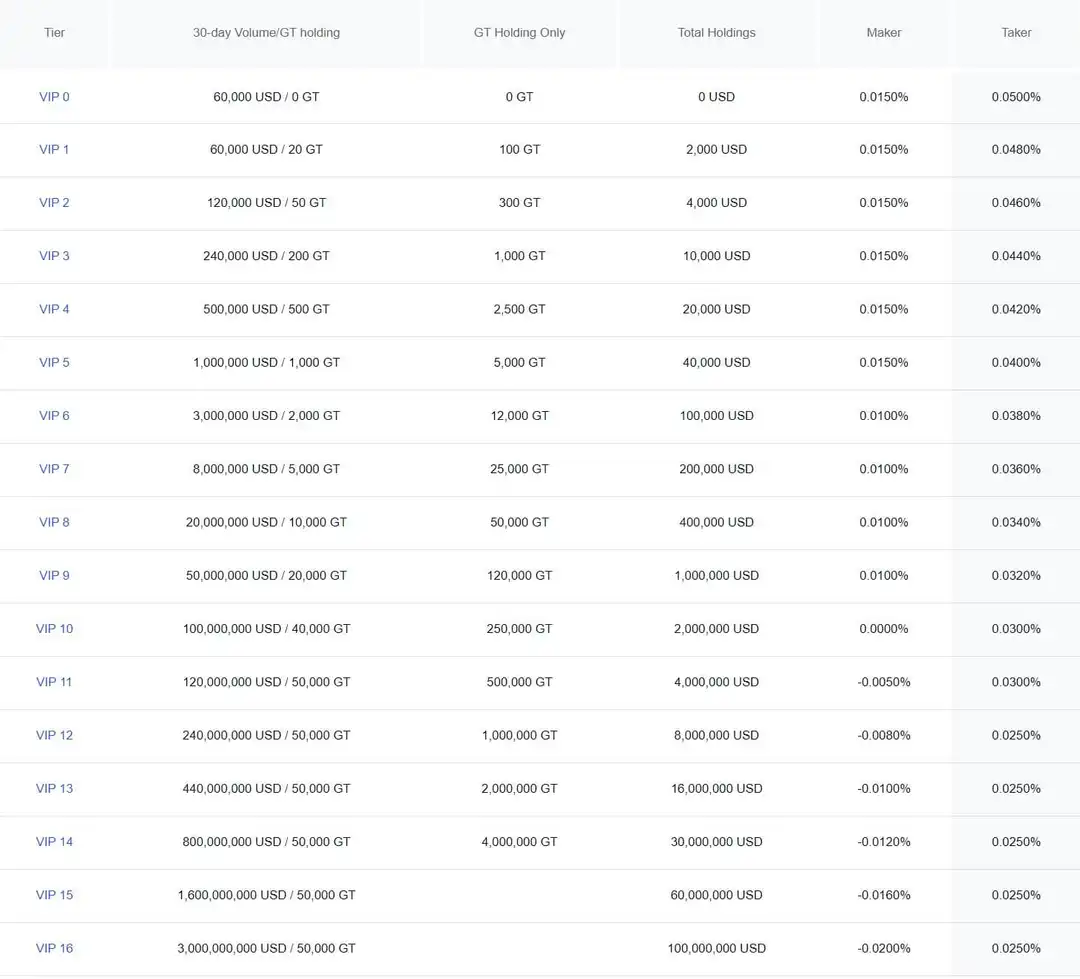Click the 100,000,000 USD total holdings cell
Image resolution: width=1080 pixels, height=979 pixels.
716,948
